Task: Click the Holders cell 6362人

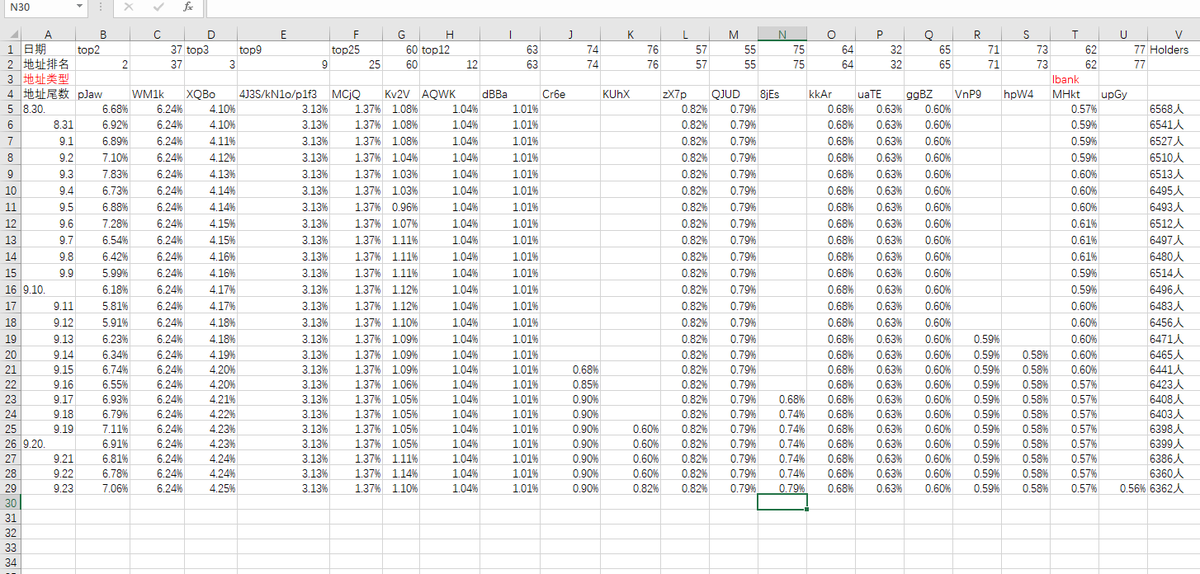Action: pos(1174,486)
